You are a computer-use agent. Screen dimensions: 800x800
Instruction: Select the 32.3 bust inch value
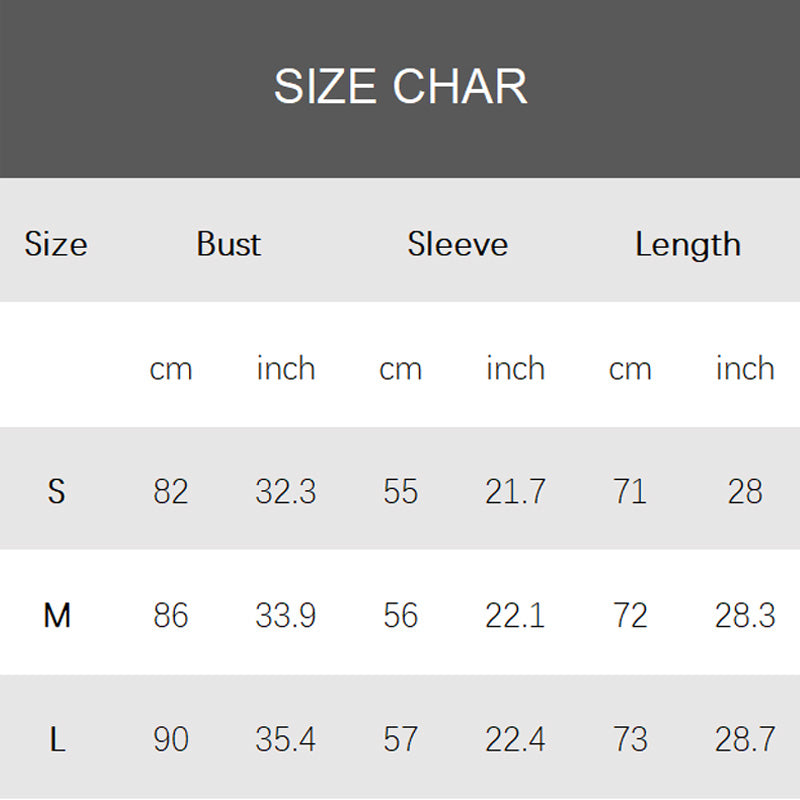coord(286,491)
